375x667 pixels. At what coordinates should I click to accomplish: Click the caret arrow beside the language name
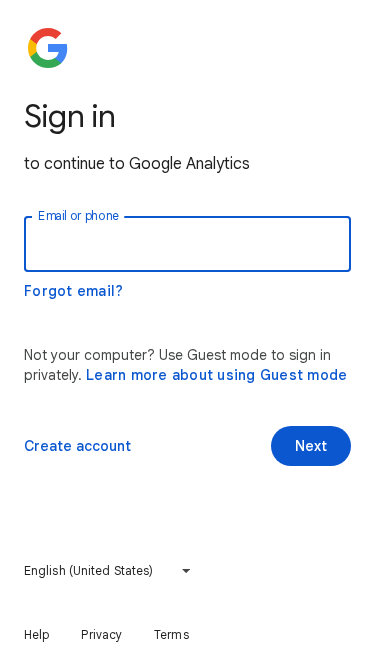(x=186, y=571)
